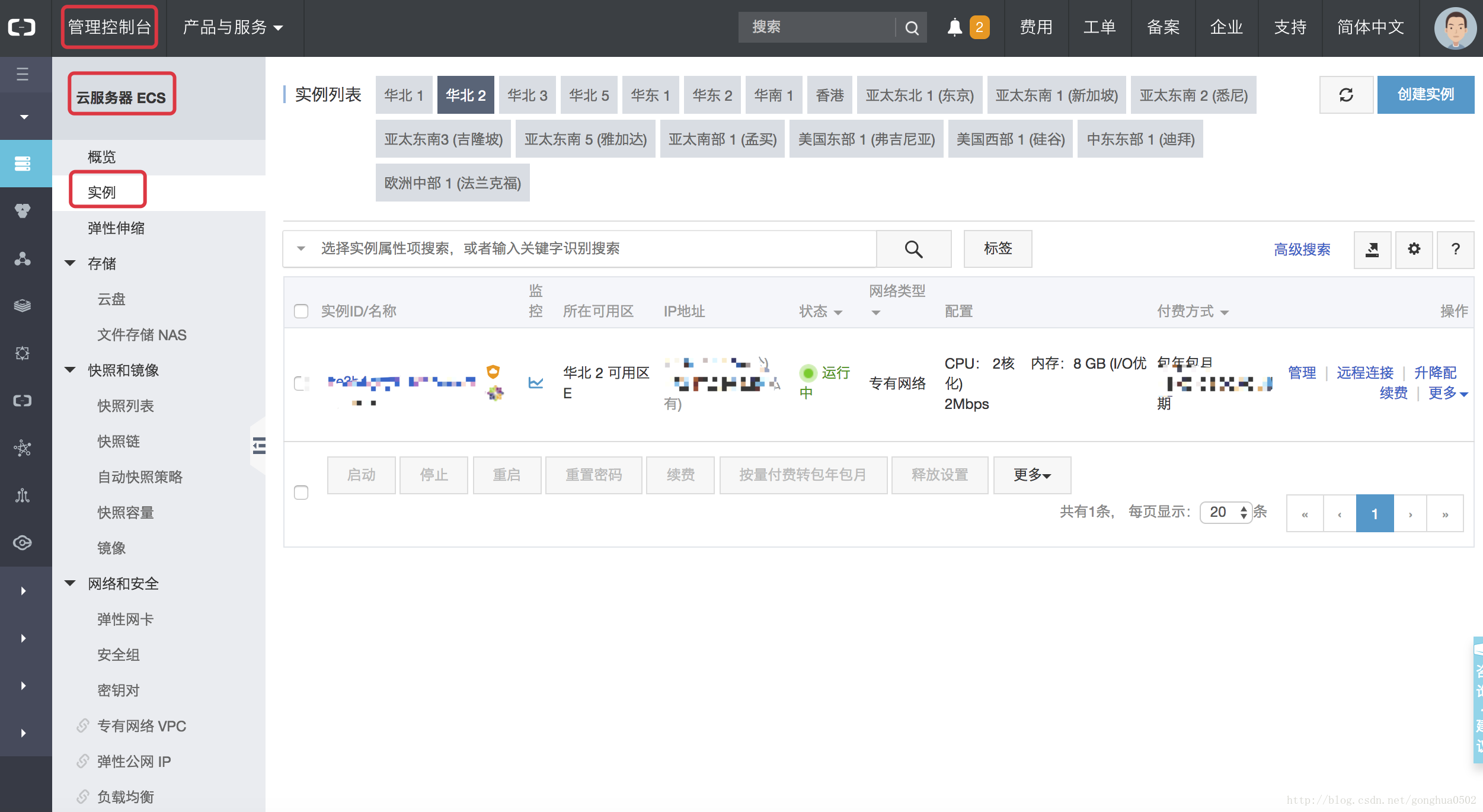Select the ECS server icon in sidebar
This screenshot has width=1483, height=812.
[x=23, y=164]
